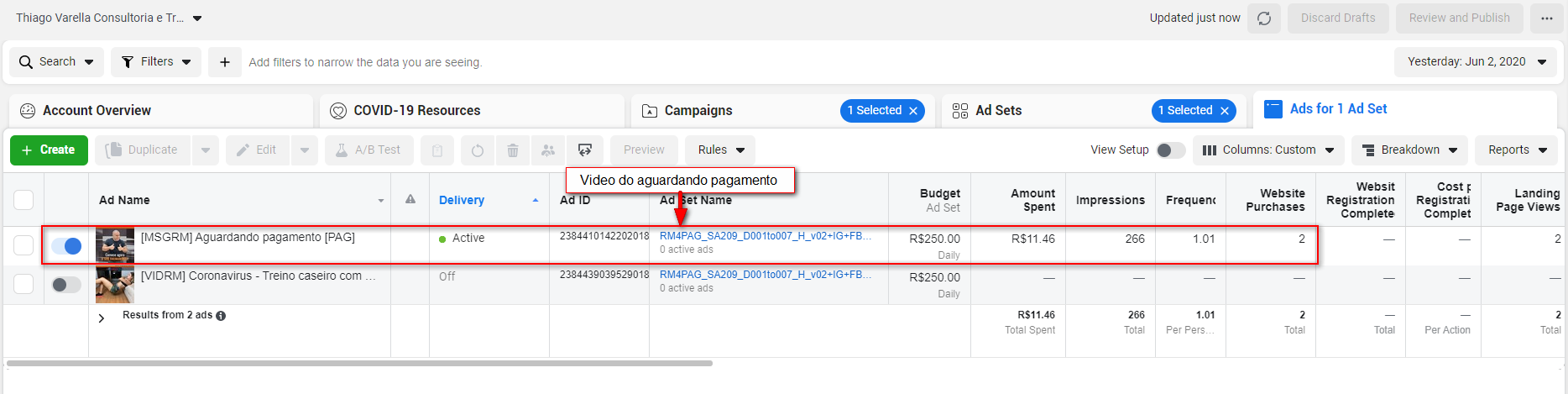Click the revert circular arrow icon

[477, 150]
